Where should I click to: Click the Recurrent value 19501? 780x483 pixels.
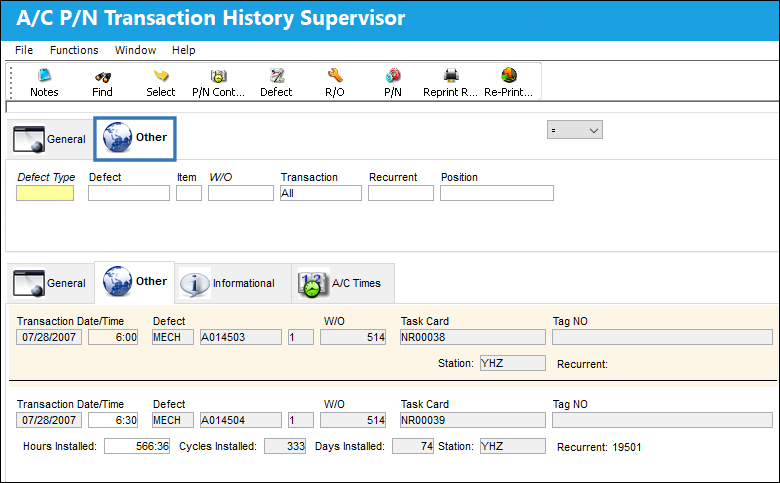(x=627, y=447)
